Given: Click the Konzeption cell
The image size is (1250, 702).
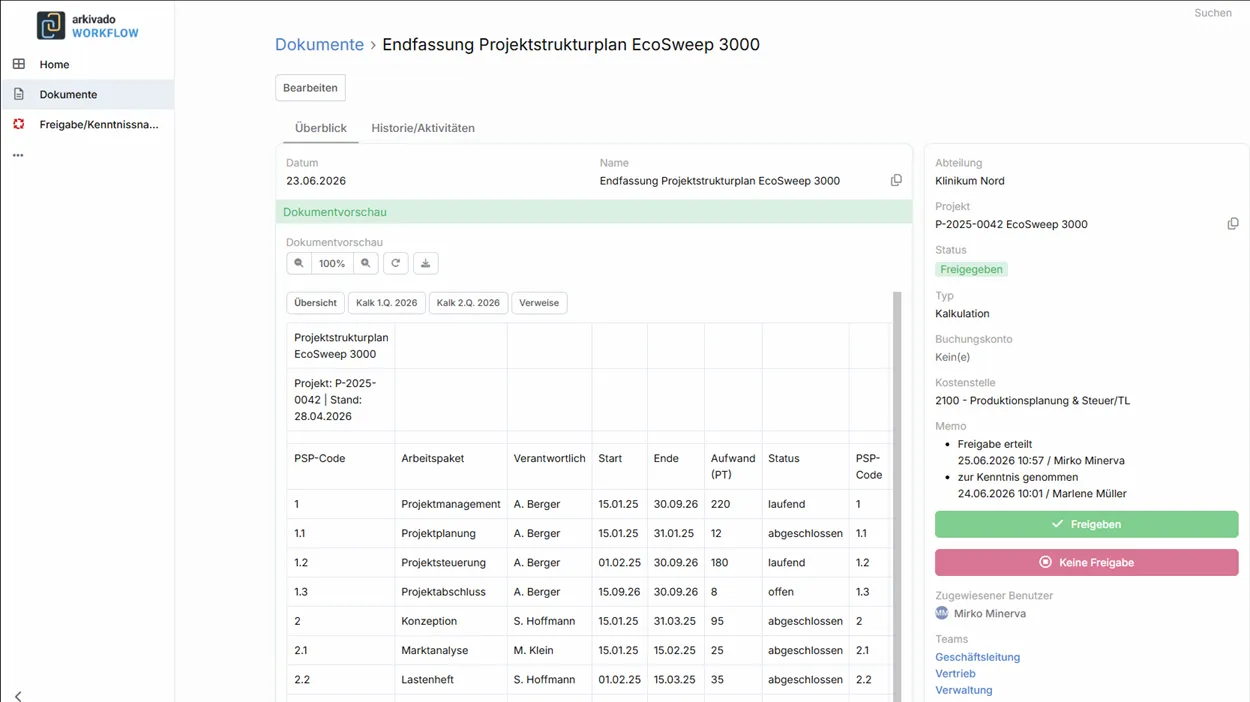Looking at the screenshot, I should pos(451,621).
